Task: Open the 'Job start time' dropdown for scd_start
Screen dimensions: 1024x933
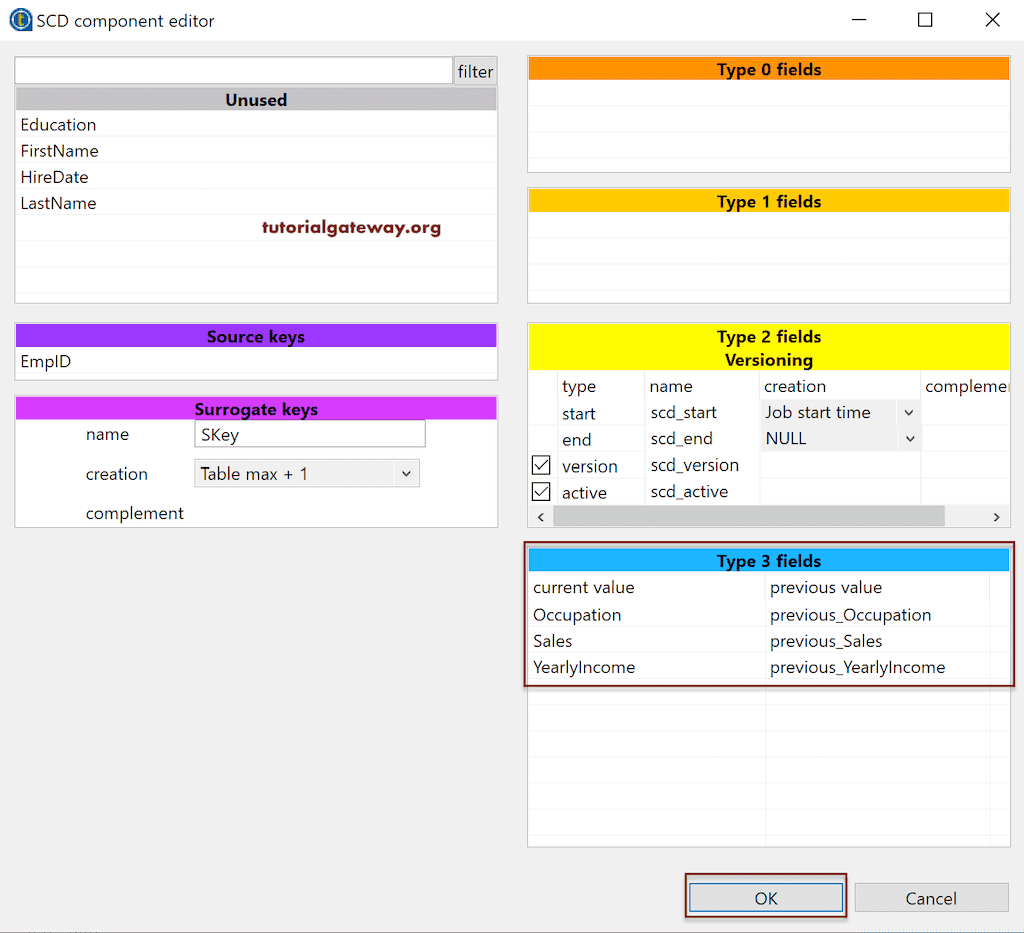Action: tap(908, 412)
